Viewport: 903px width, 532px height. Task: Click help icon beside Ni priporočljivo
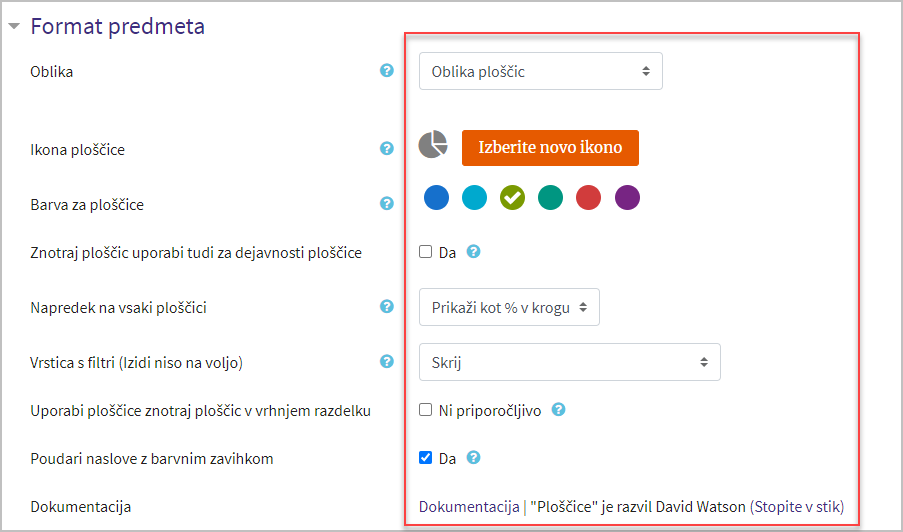point(559,409)
